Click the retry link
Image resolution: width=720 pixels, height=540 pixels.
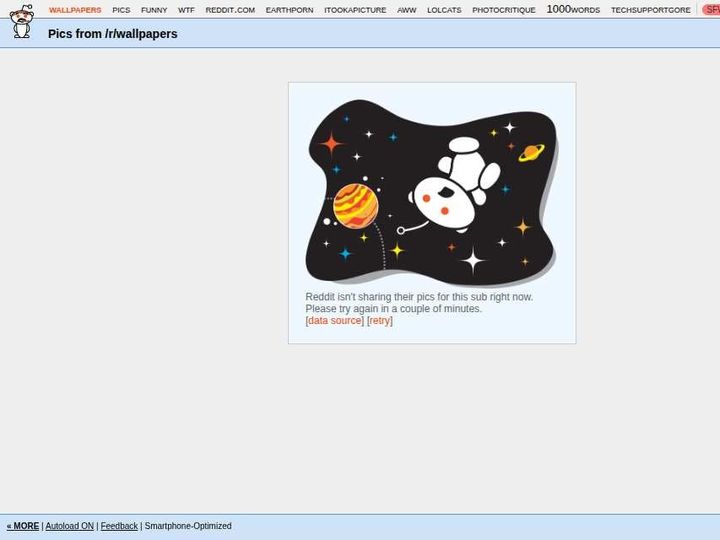pyautogui.click(x=380, y=321)
